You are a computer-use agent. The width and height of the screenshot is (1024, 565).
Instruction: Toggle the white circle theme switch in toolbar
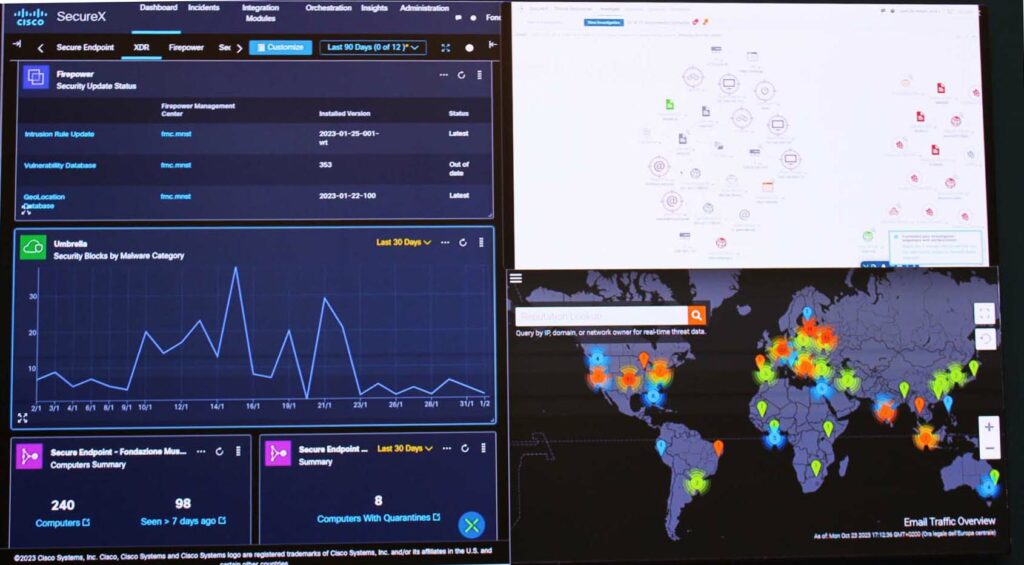pos(469,48)
